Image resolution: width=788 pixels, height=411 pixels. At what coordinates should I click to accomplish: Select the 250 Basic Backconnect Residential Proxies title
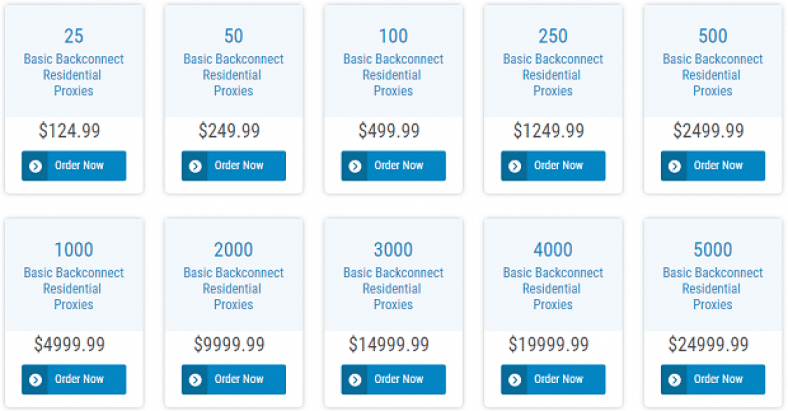coord(553,62)
